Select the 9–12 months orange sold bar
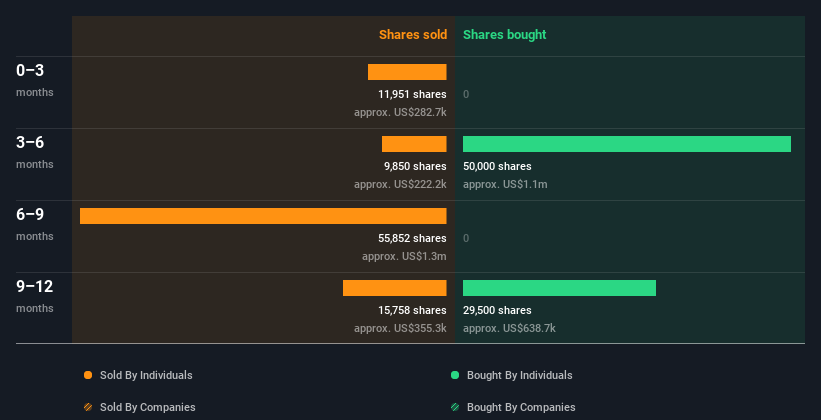The image size is (821, 420). 395,288
